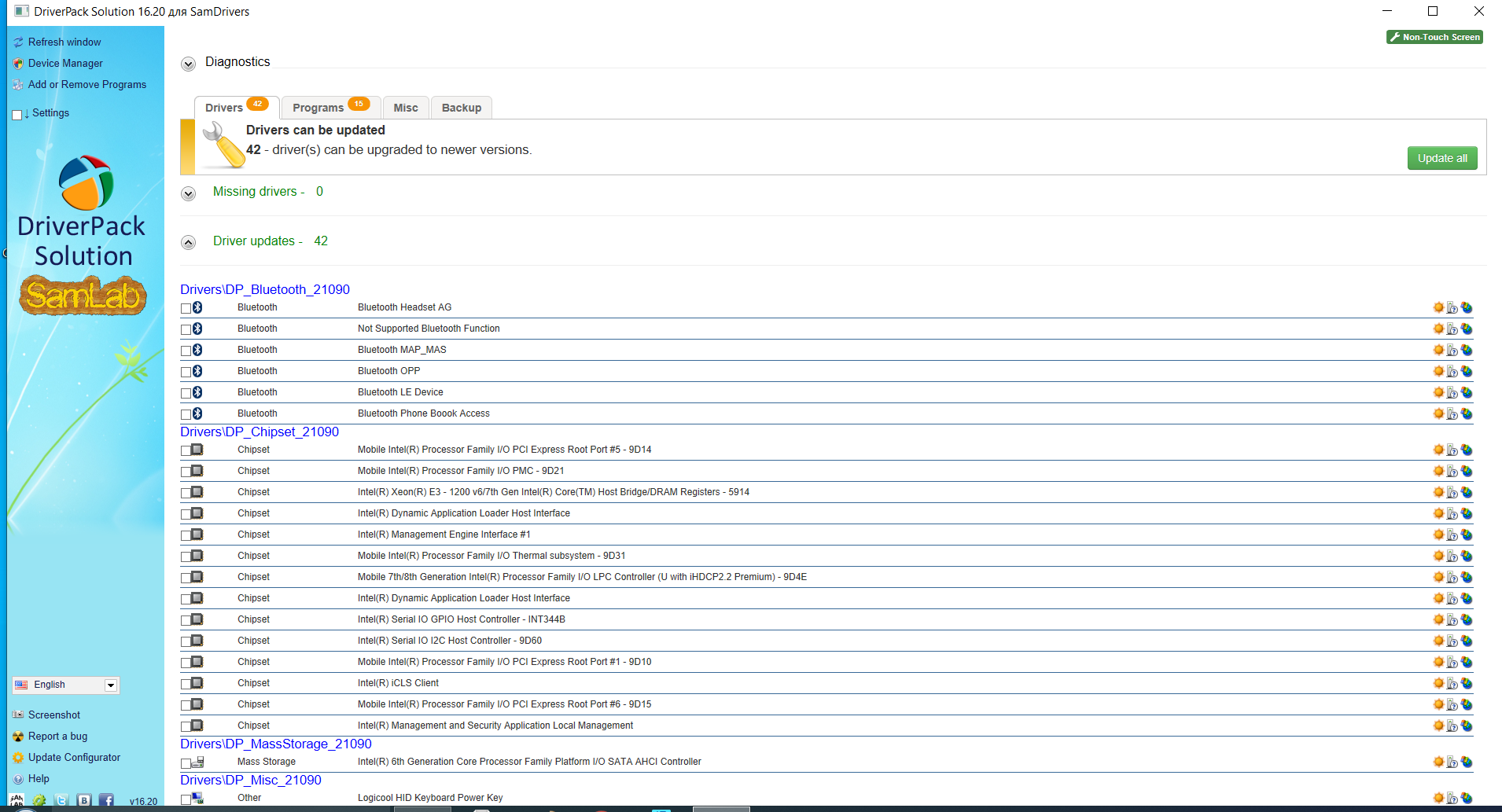Switch to the Misc tab

pos(406,108)
